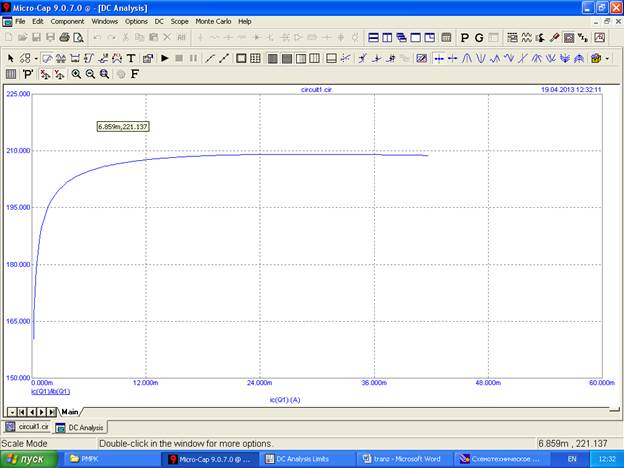Toggle the plot grid lines button
624x468 pixels.
click(x=255, y=58)
